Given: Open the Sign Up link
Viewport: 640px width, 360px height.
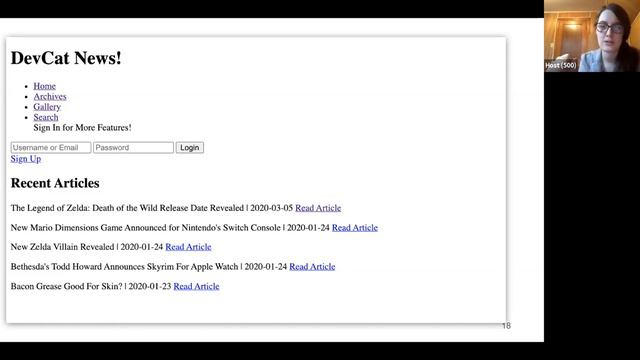Looking at the screenshot, I should coord(26,159).
